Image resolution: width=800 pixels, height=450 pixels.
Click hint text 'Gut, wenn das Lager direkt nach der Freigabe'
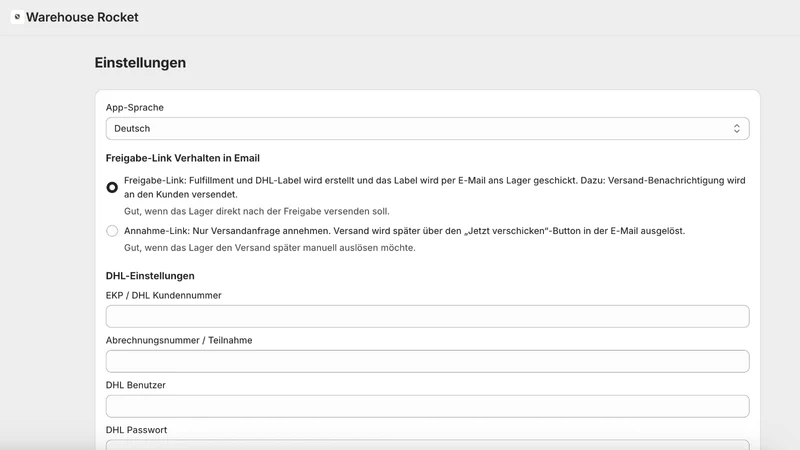(257, 211)
